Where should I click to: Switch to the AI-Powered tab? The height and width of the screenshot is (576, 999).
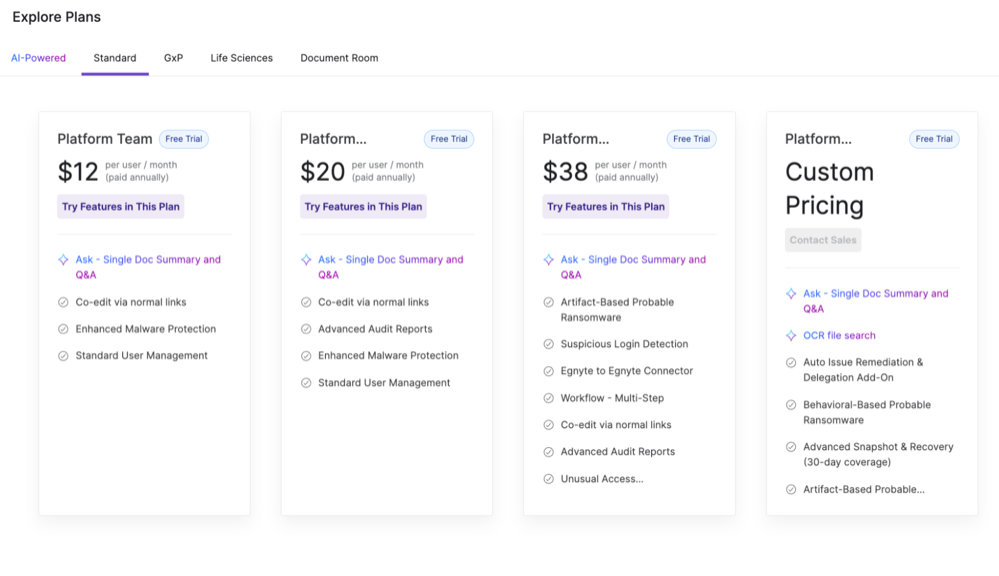38,58
